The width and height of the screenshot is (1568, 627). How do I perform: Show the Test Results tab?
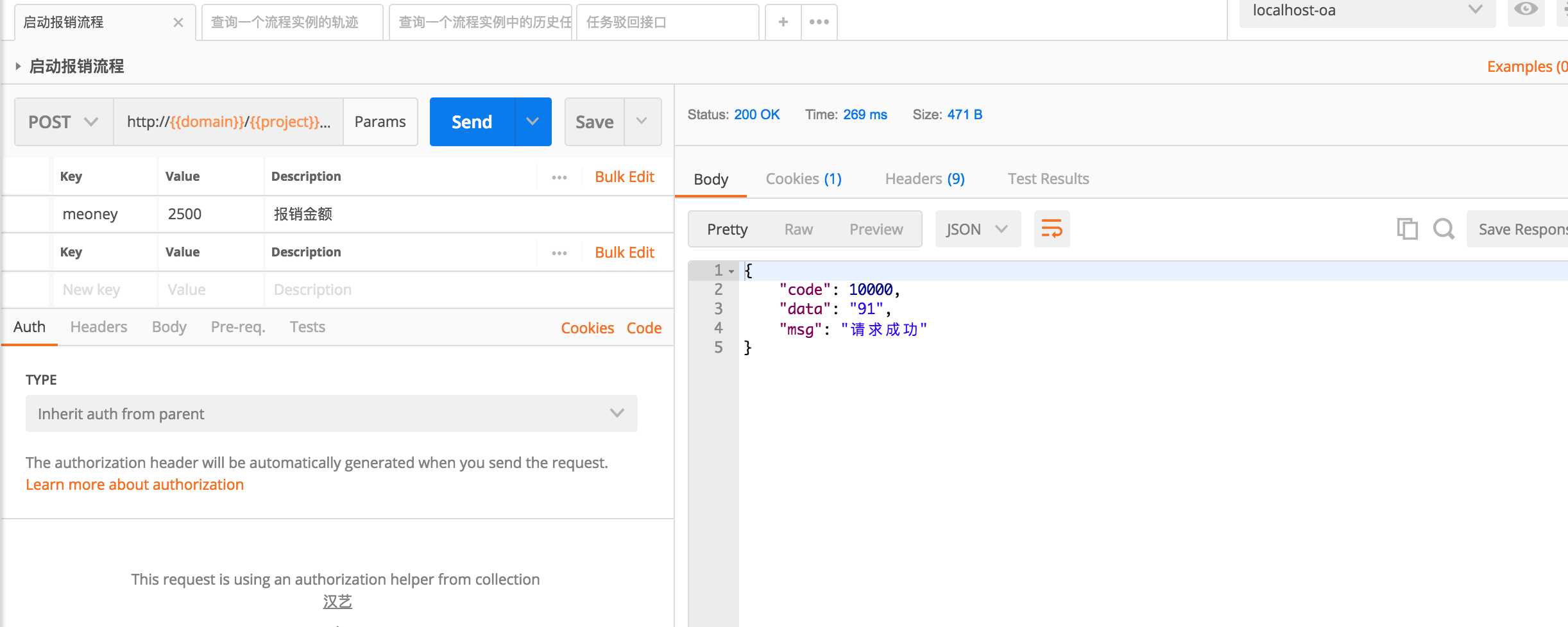click(1048, 179)
